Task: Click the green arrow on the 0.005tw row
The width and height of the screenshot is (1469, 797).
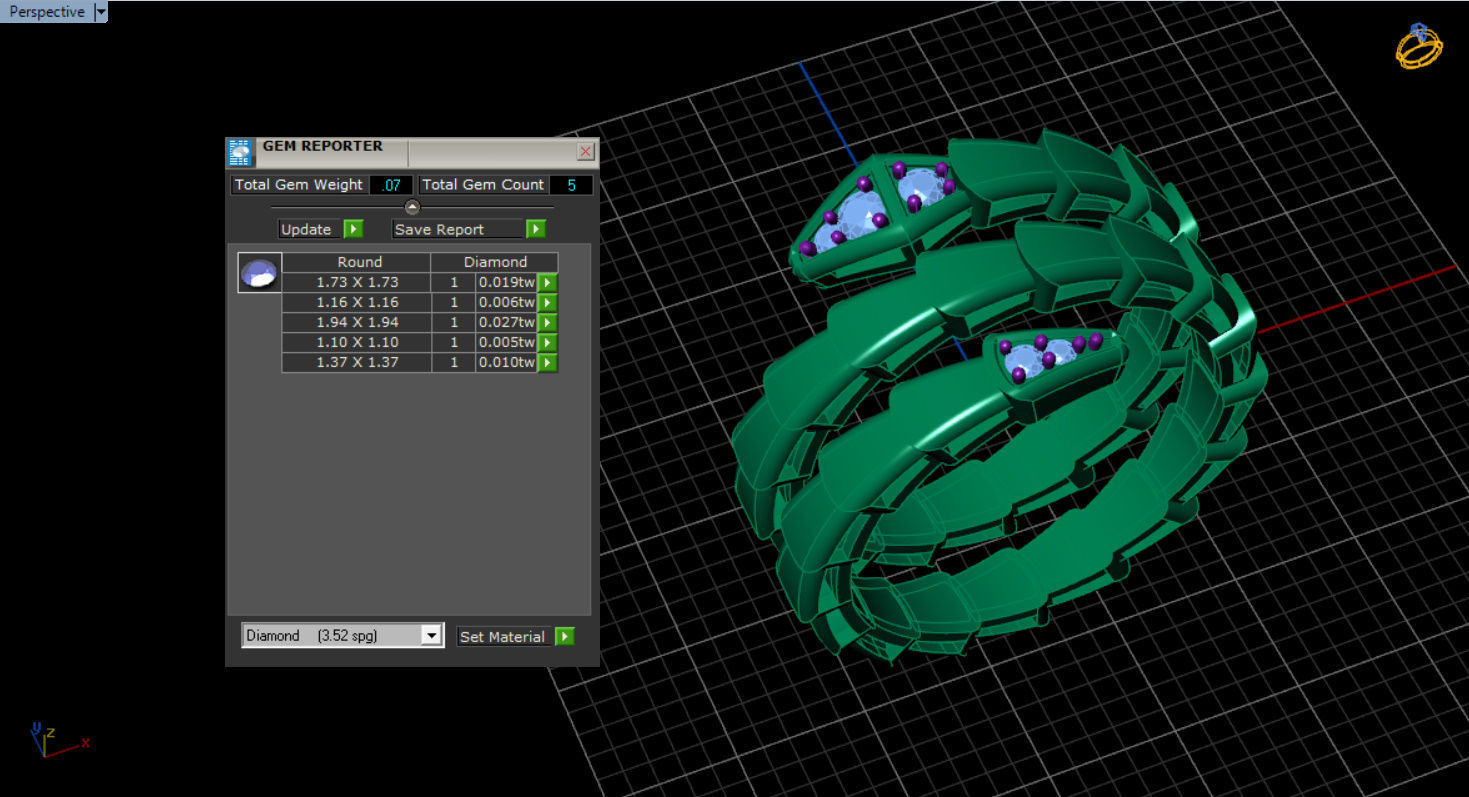Action: tap(547, 342)
